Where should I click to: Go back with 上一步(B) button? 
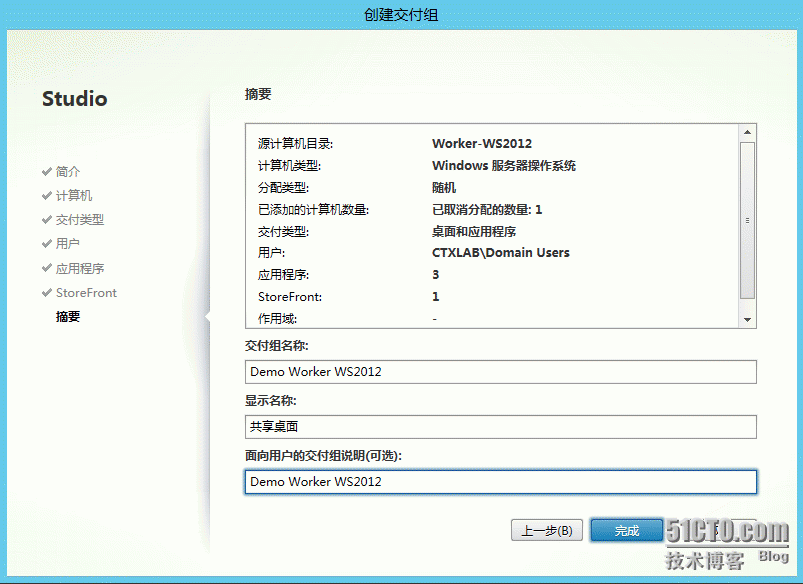[x=547, y=530]
